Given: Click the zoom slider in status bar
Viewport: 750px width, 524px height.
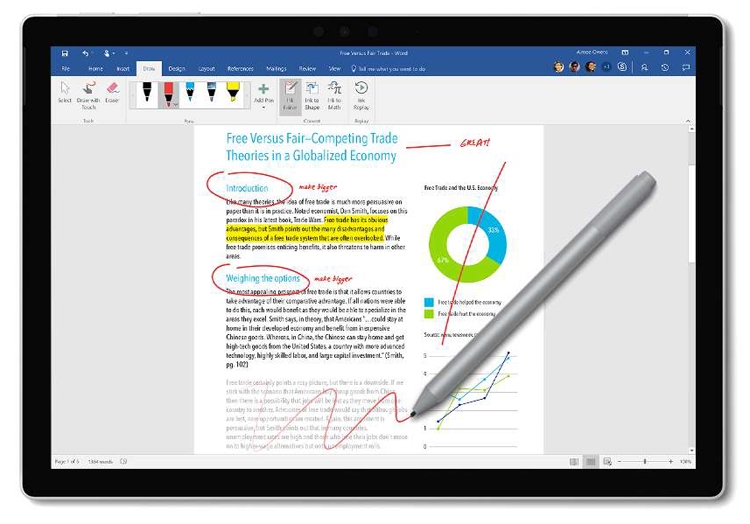Looking at the screenshot, I should tap(645, 461).
